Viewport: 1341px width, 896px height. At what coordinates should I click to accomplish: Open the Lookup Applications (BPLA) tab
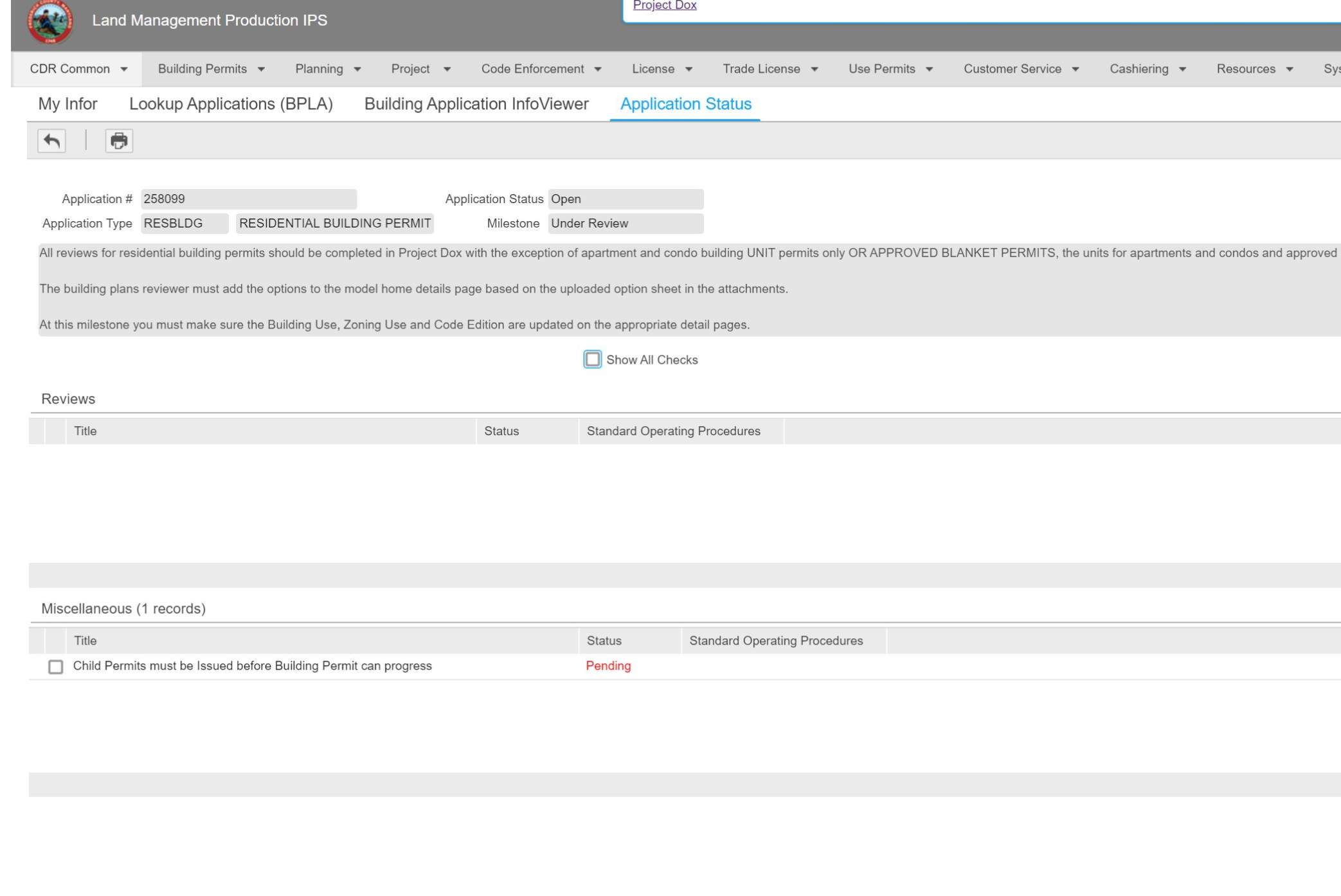coord(231,104)
